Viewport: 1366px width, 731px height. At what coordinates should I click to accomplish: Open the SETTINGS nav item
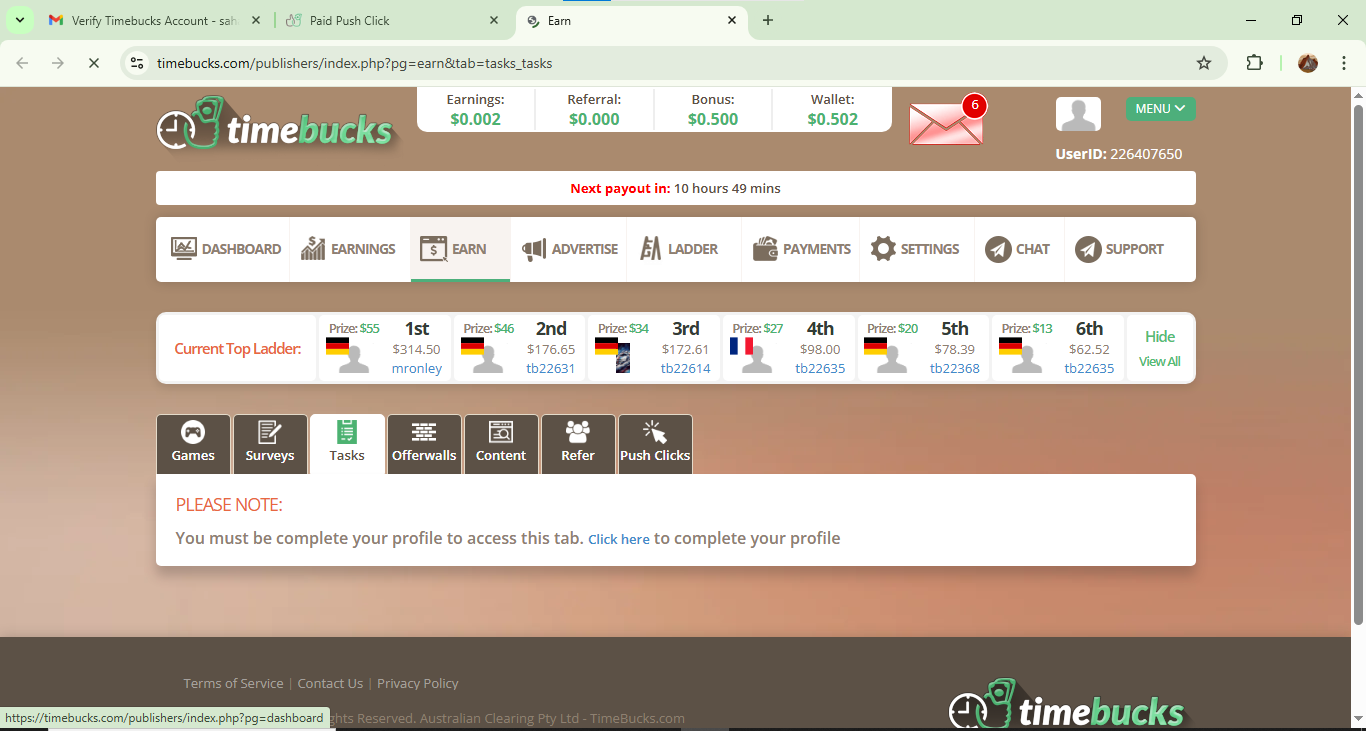[x=914, y=249]
